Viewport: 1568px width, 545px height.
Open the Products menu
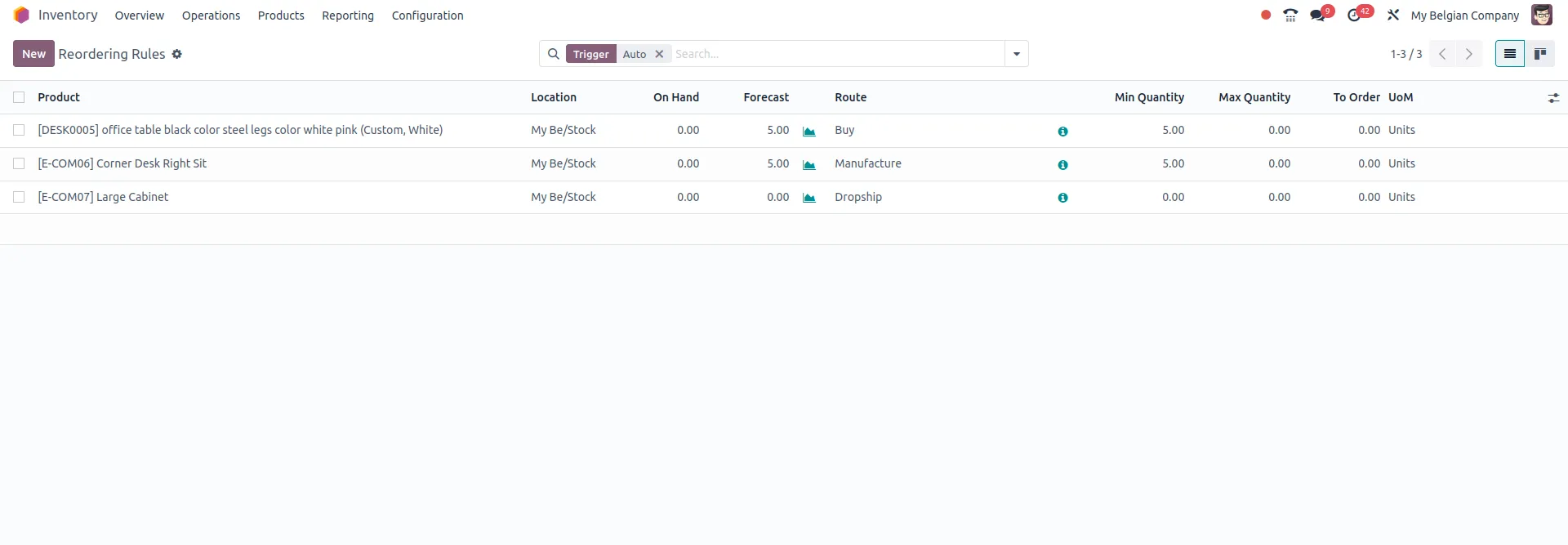coord(281,15)
